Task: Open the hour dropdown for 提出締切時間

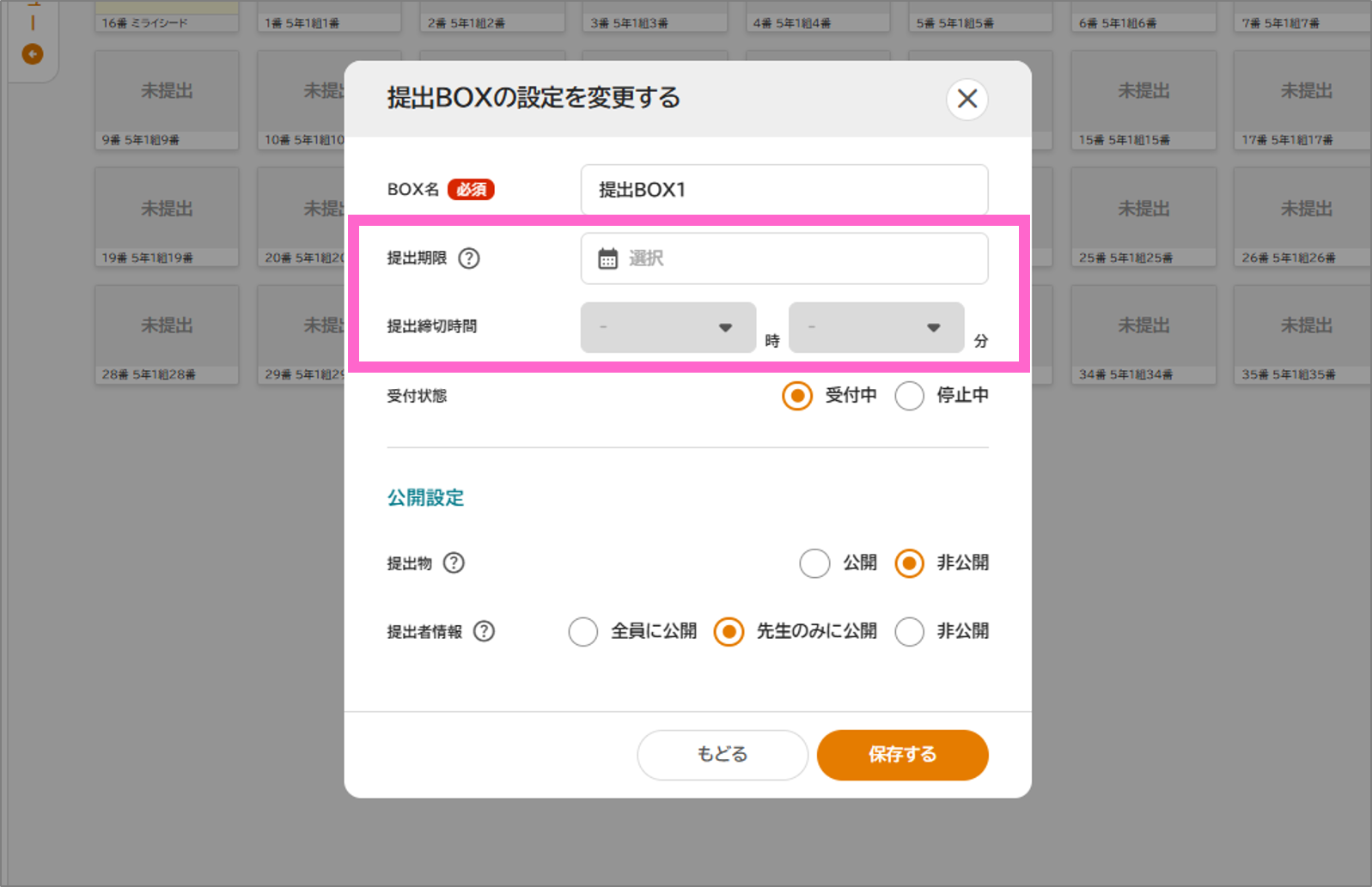Action: pos(668,327)
